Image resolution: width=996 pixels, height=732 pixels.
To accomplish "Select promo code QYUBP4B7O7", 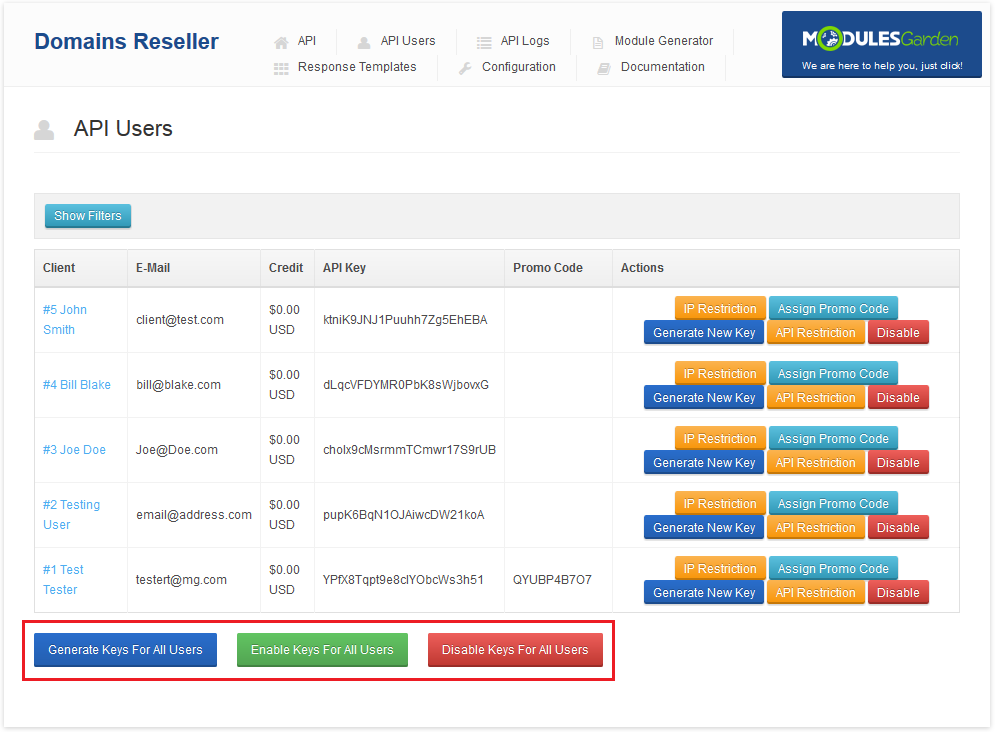I will coord(552,580).
